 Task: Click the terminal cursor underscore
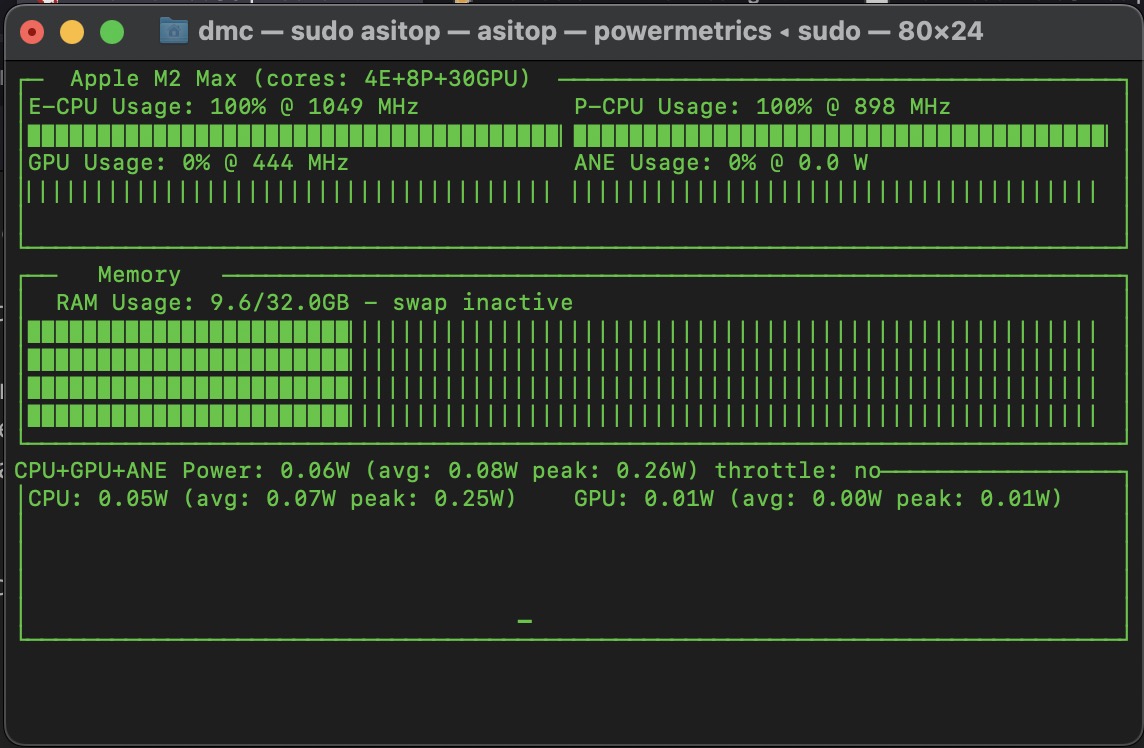524,622
